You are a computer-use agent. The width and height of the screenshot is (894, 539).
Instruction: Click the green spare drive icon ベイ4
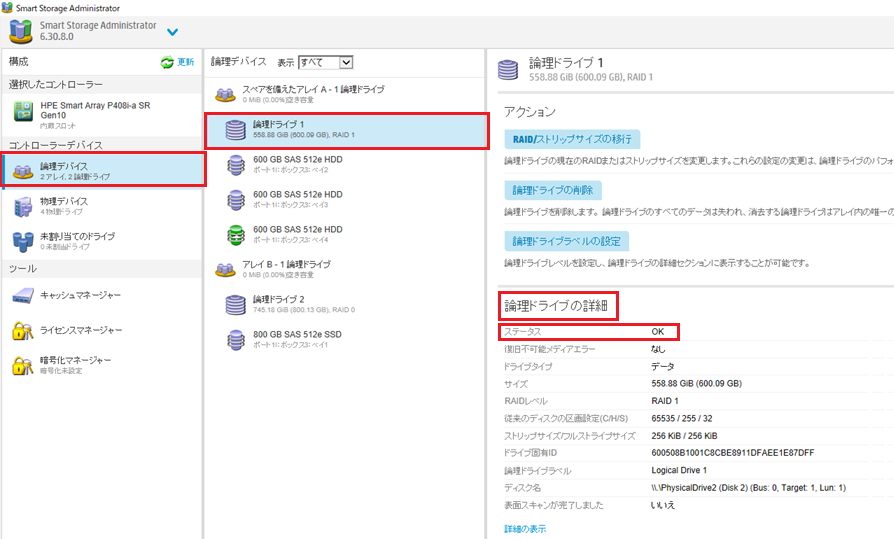click(235, 235)
